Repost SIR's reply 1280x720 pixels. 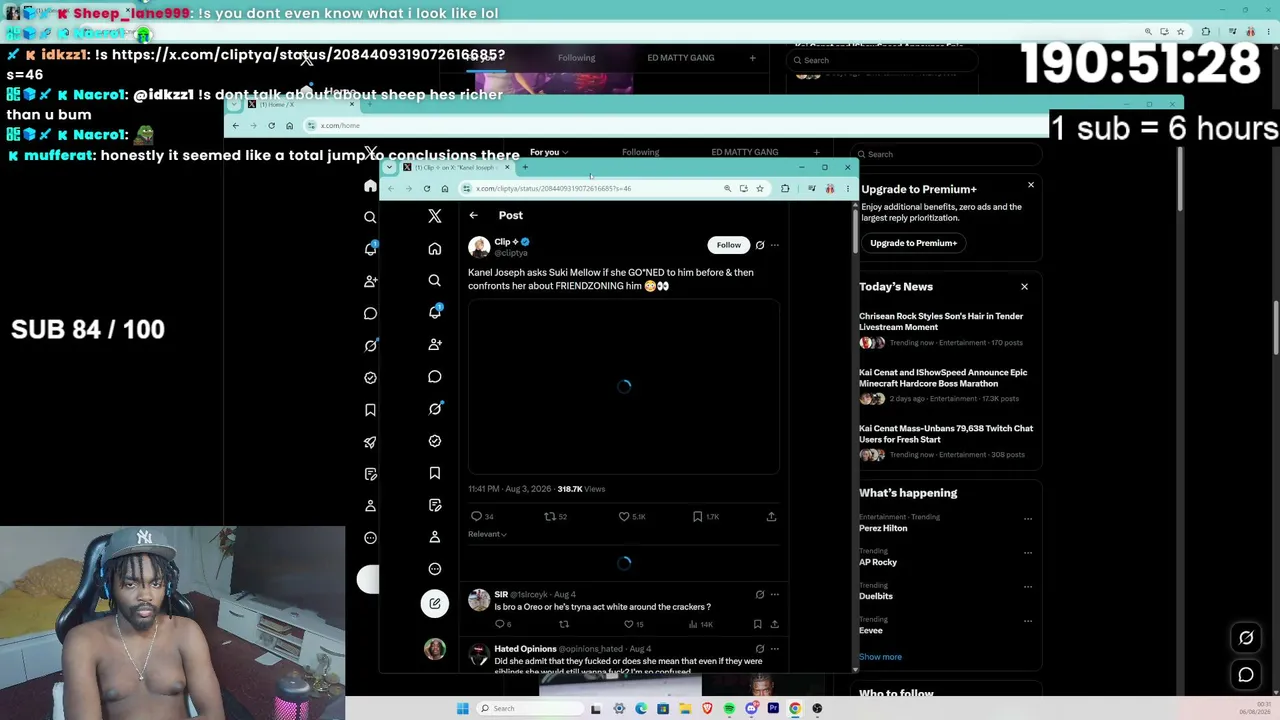[x=564, y=624]
